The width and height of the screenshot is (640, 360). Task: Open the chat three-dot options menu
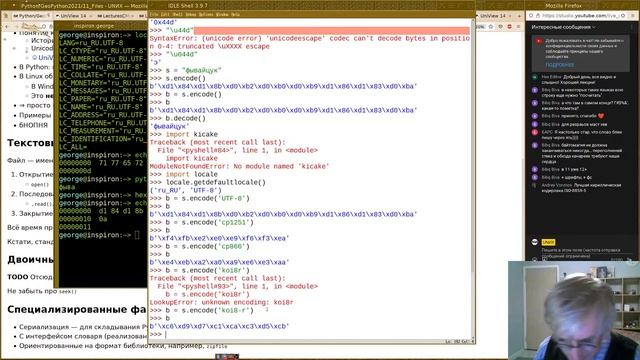pyautogui.click(x=632, y=27)
